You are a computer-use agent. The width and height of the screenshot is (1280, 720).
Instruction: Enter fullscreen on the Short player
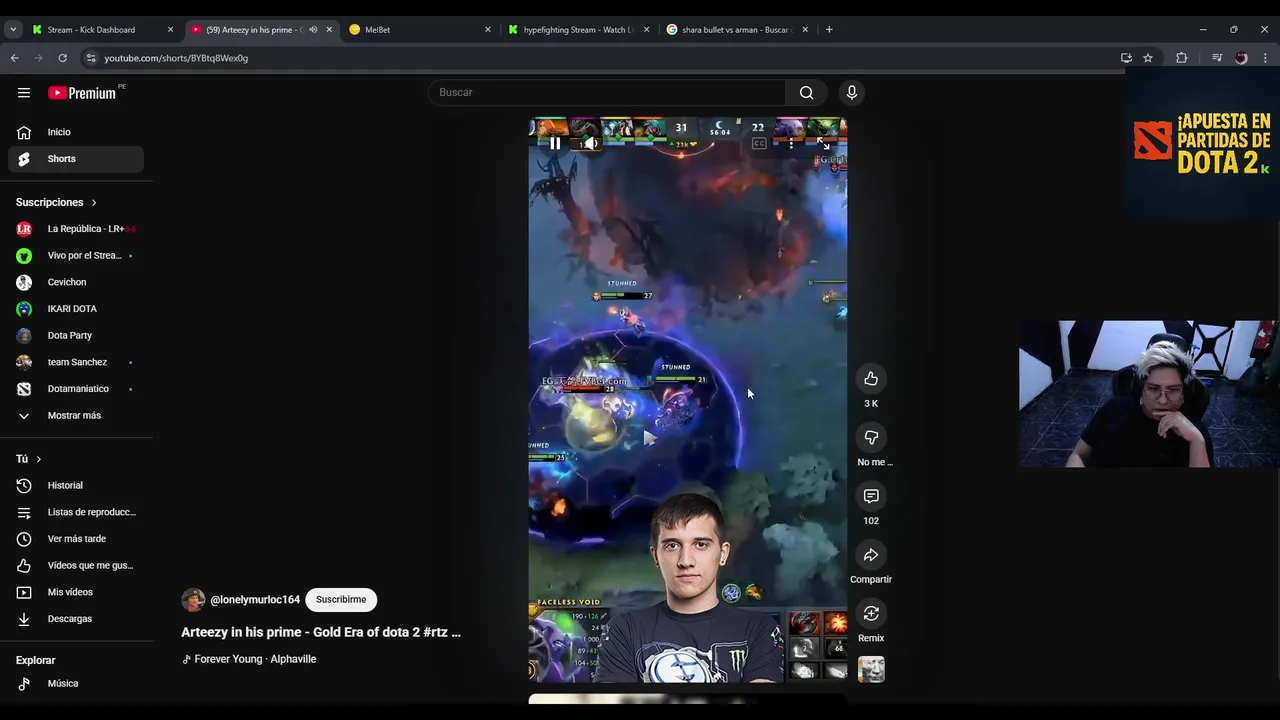pos(823,143)
